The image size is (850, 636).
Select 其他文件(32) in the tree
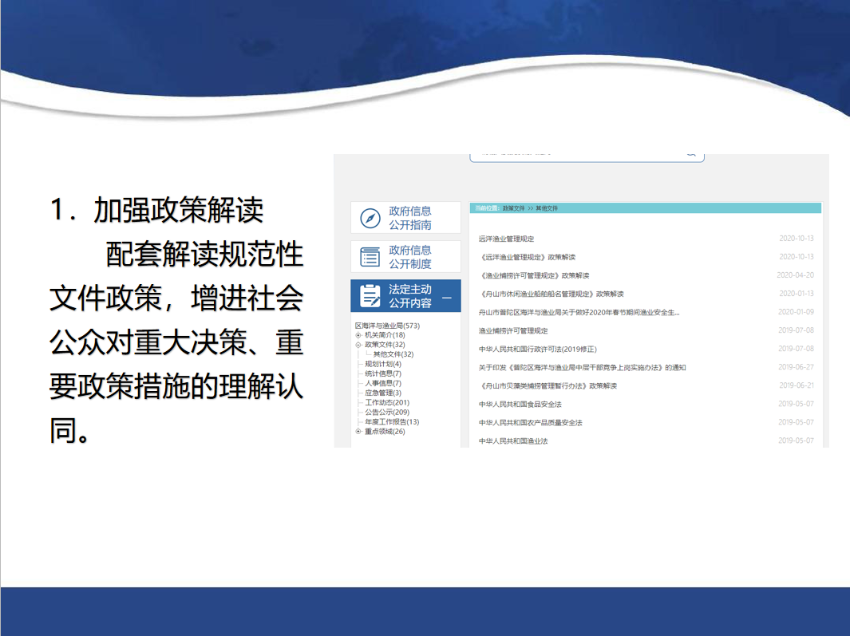click(392, 354)
